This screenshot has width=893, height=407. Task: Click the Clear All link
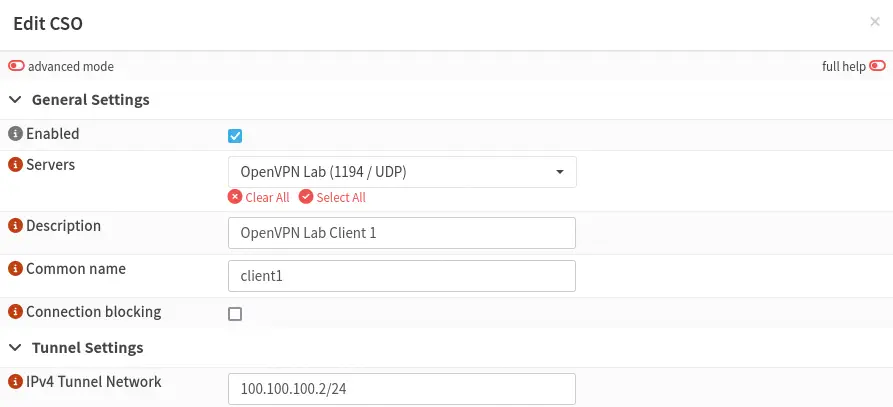[x=266, y=197]
